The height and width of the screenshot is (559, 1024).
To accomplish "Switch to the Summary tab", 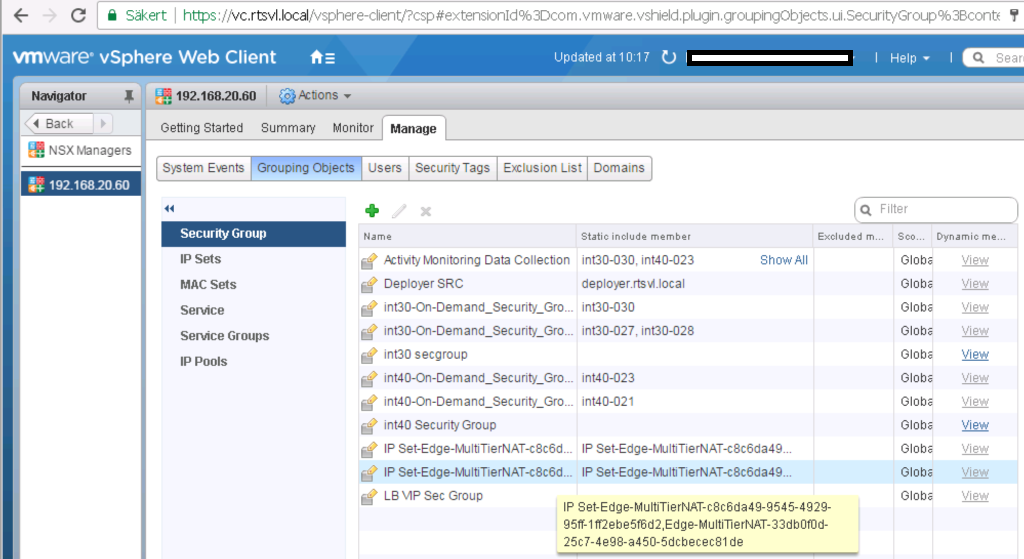I will coord(288,128).
